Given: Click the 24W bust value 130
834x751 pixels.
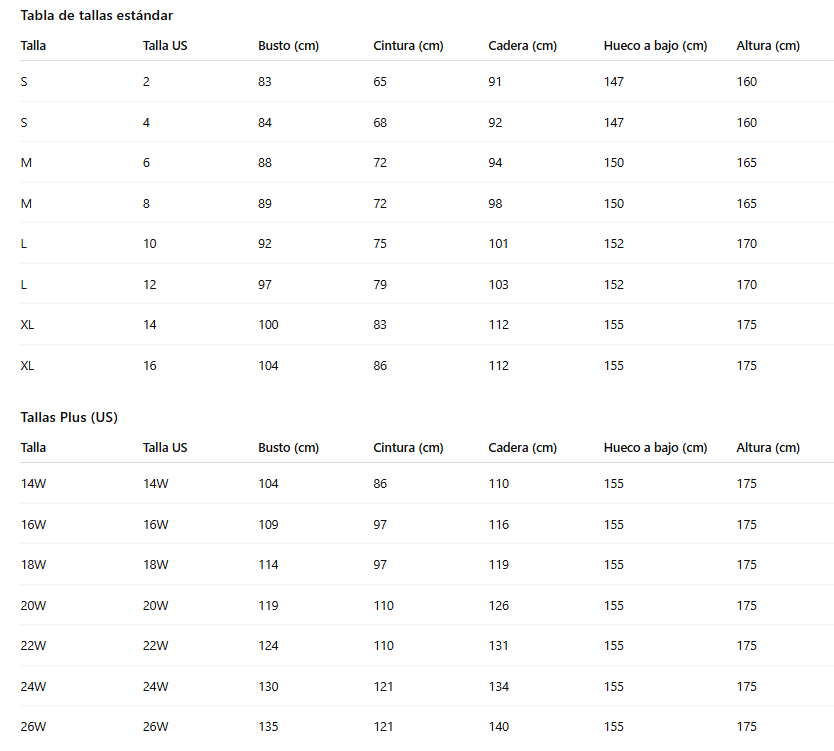Looking at the screenshot, I should tap(268, 687).
